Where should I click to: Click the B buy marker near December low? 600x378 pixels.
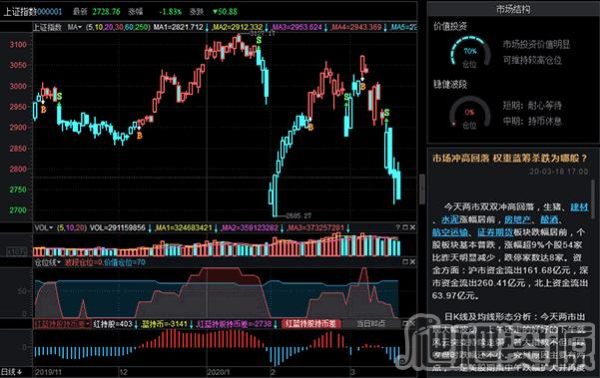[x=140, y=135]
